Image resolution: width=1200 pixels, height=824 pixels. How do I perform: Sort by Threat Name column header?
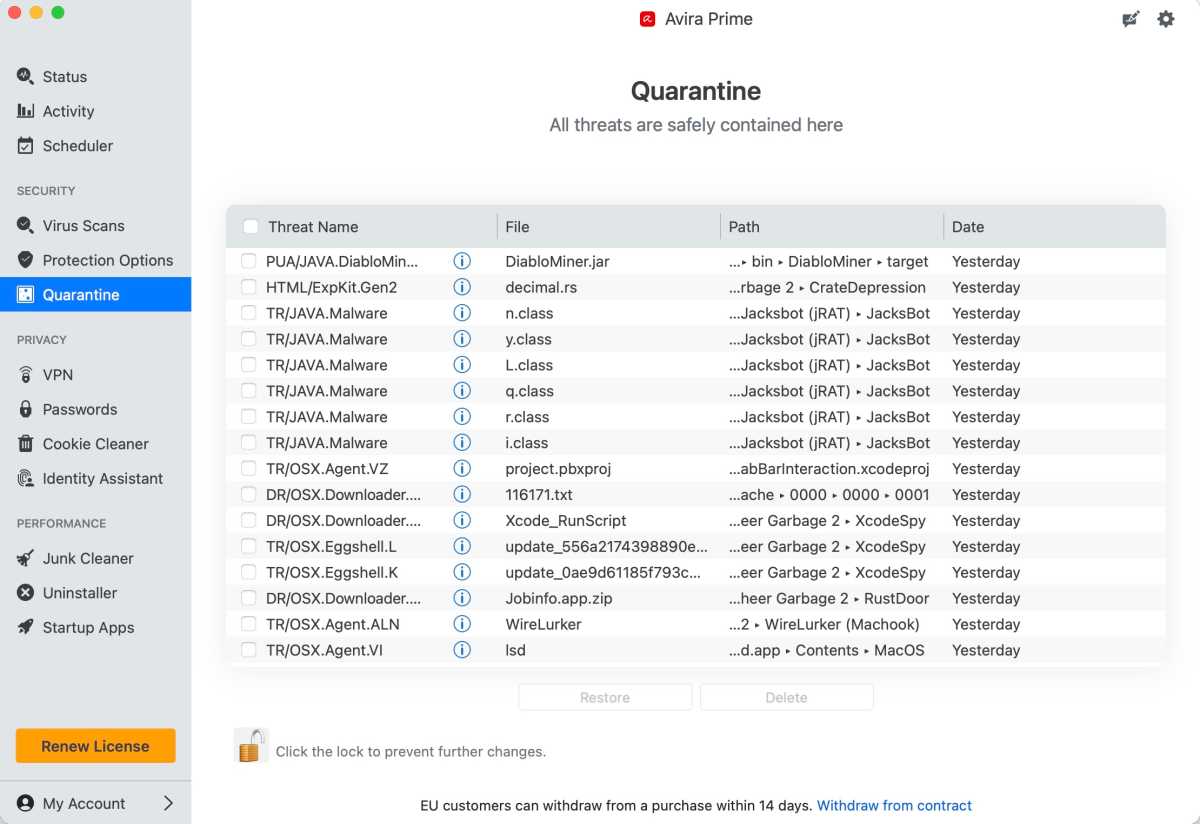(x=313, y=227)
